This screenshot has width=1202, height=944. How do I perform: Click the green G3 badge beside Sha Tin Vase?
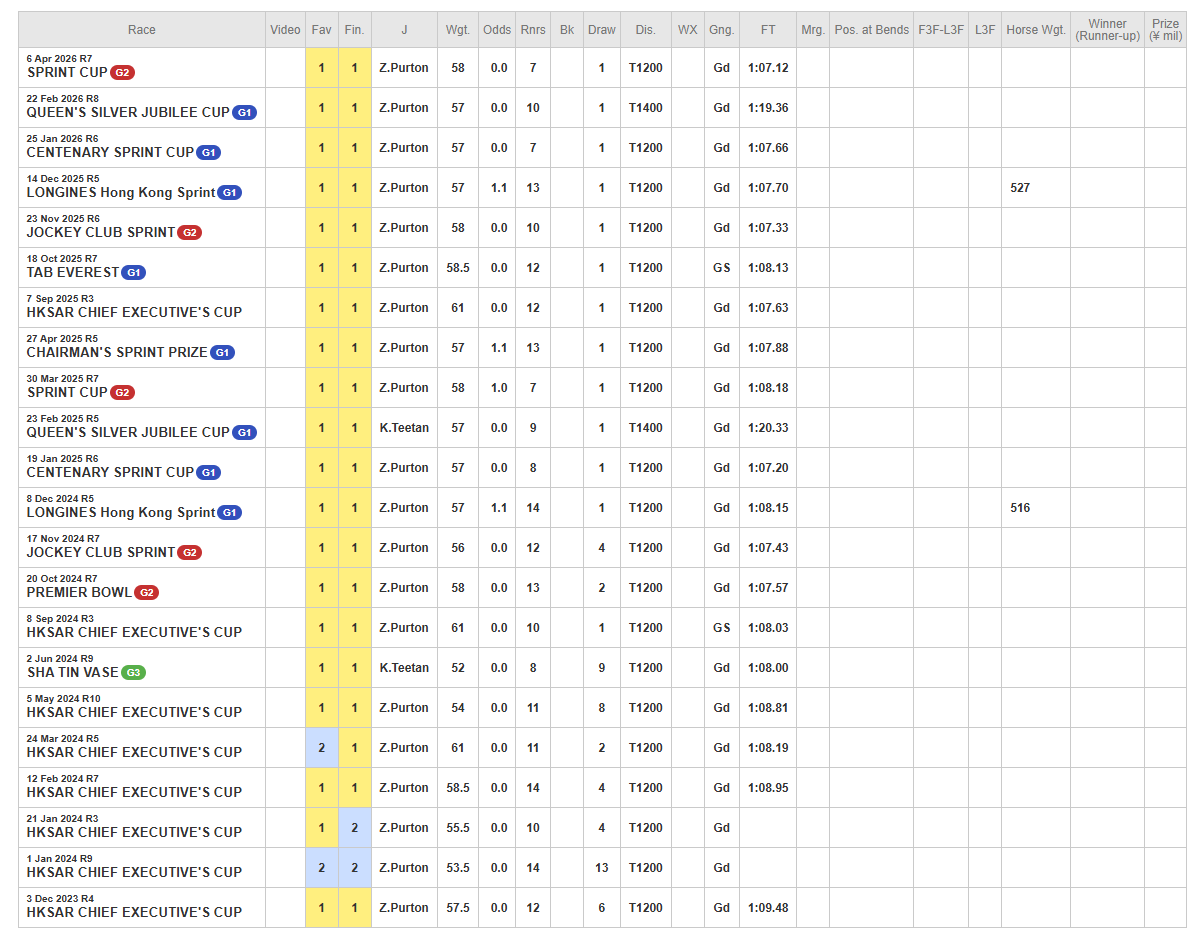point(134,673)
